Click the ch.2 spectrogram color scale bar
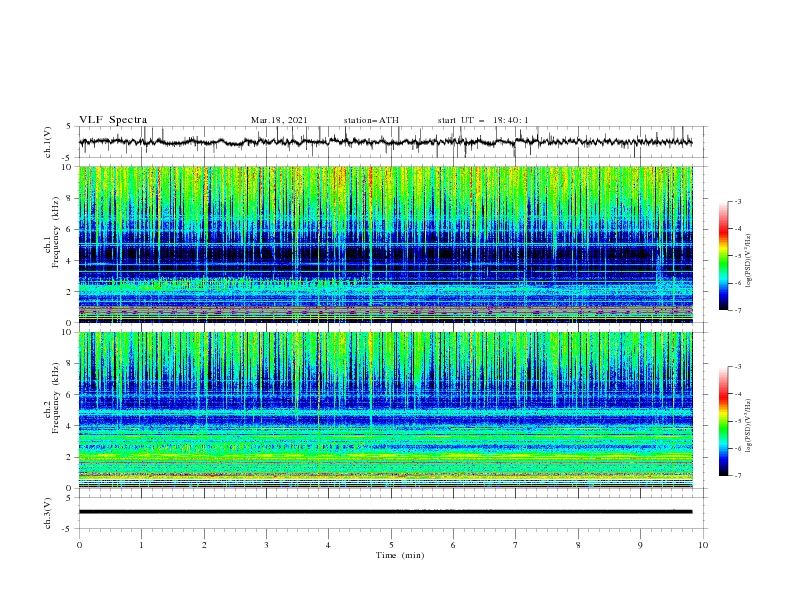Screen dimensions: 792x612 [x=723, y=421]
